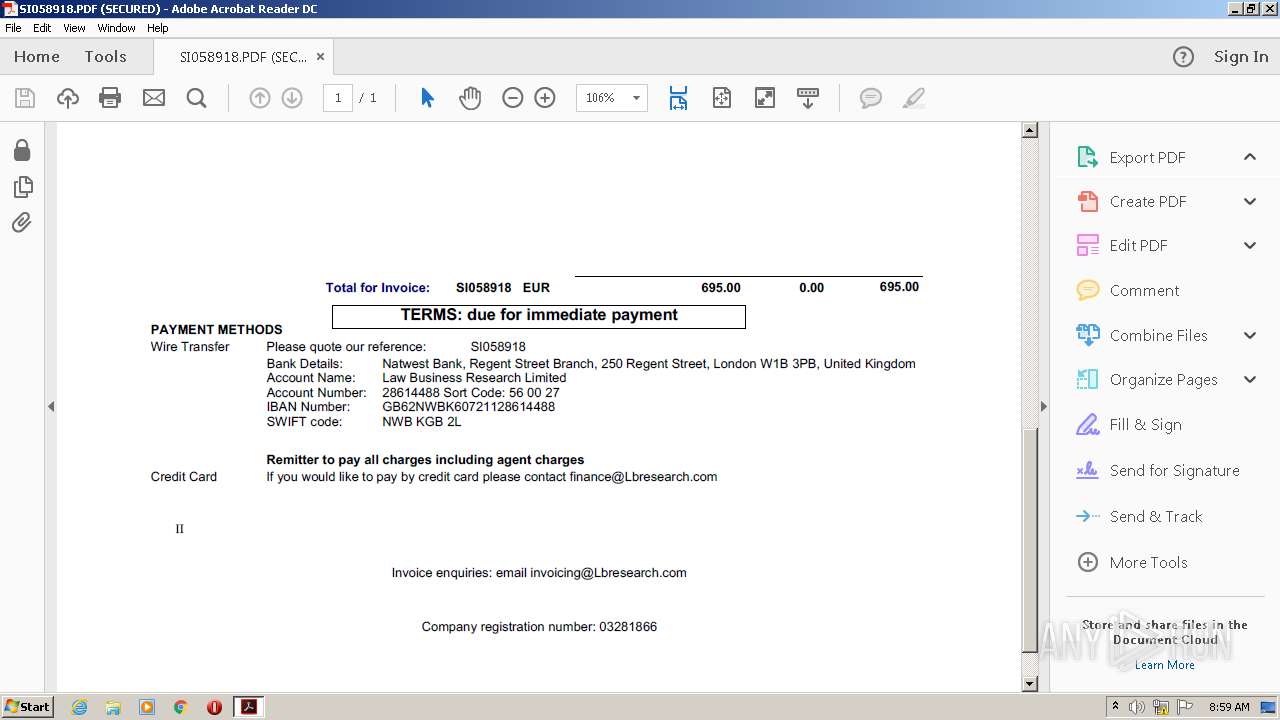Image resolution: width=1280 pixels, height=720 pixels.
Task: Click the taskbar clock 8:59 AM
Action: coord(1229,707)
